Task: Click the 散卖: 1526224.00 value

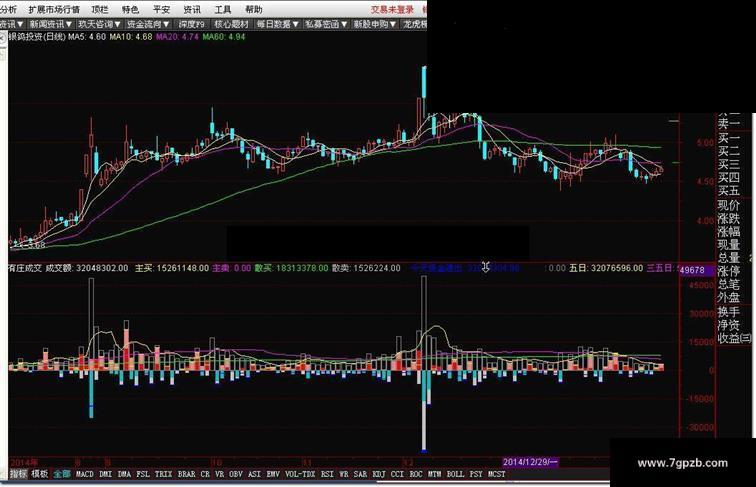Action: [x=366, y=268]
